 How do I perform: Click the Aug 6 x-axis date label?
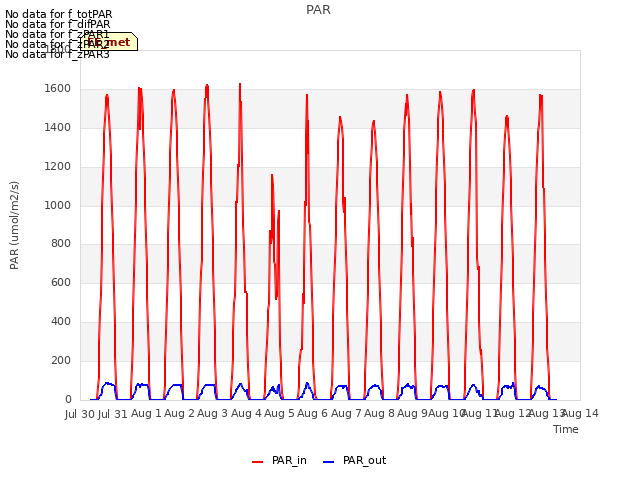[x=312, y=413]
